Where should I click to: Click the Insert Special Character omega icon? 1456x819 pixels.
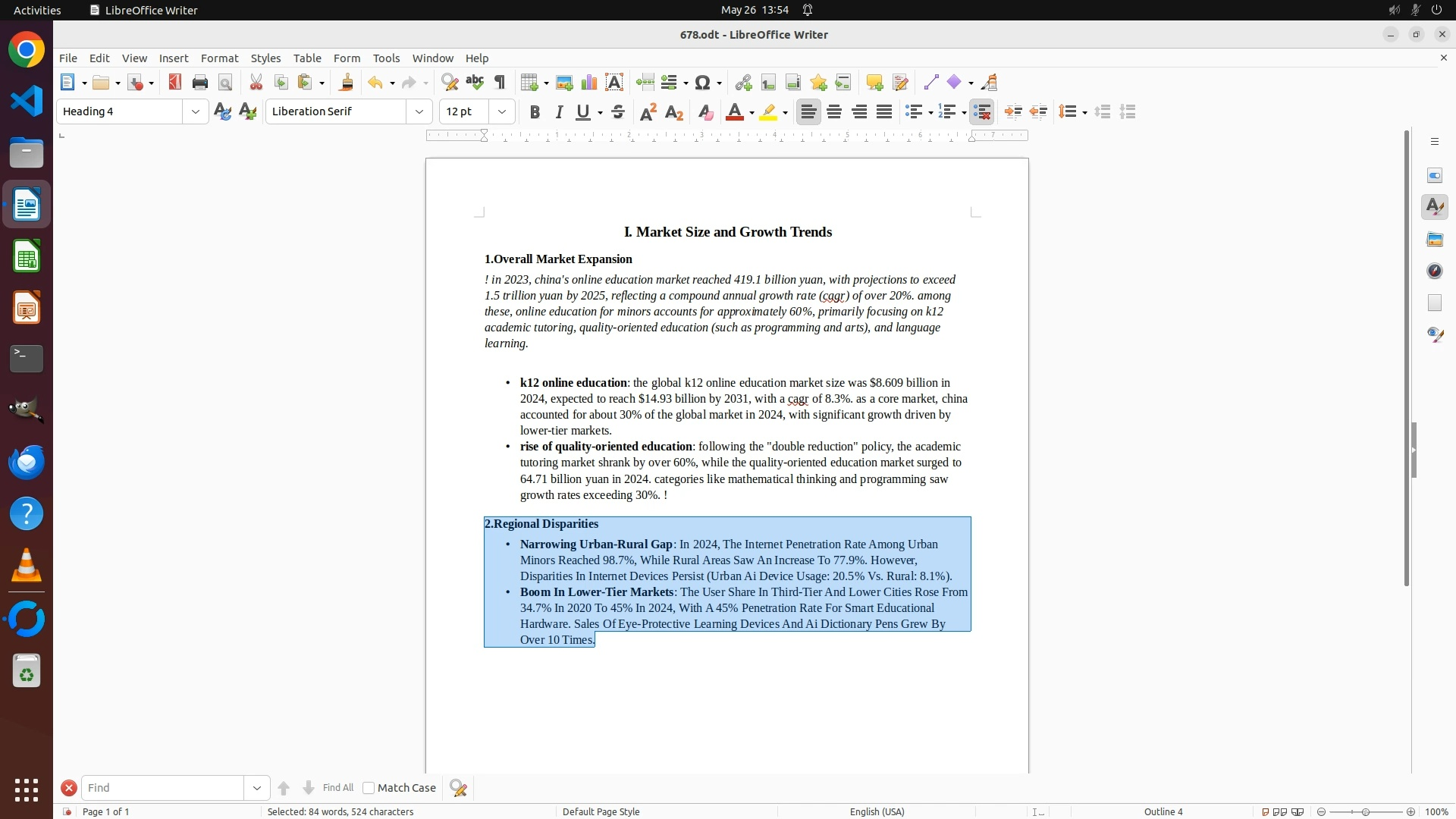[703, 83]
